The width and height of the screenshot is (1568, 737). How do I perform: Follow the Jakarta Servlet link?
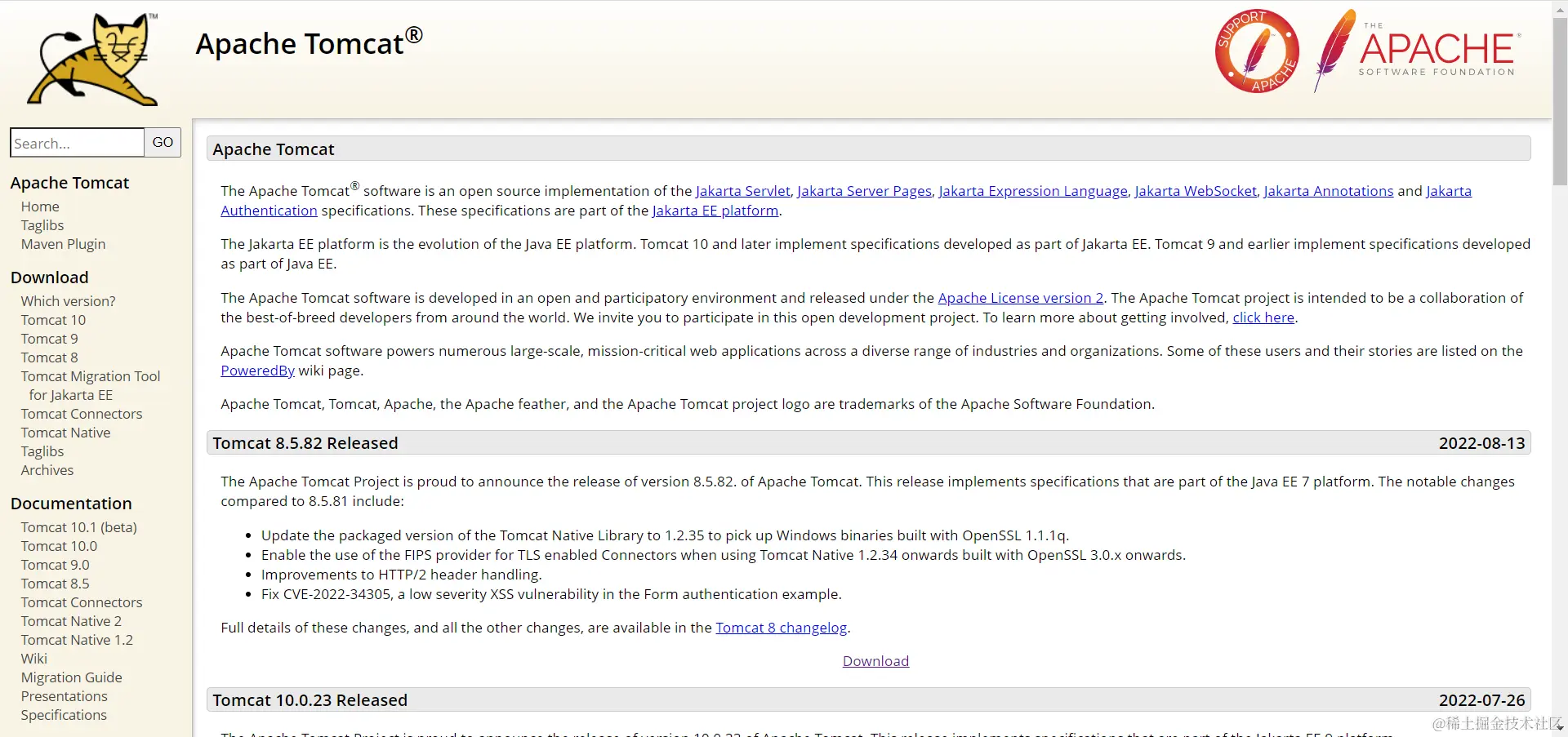tap(743, 191)
